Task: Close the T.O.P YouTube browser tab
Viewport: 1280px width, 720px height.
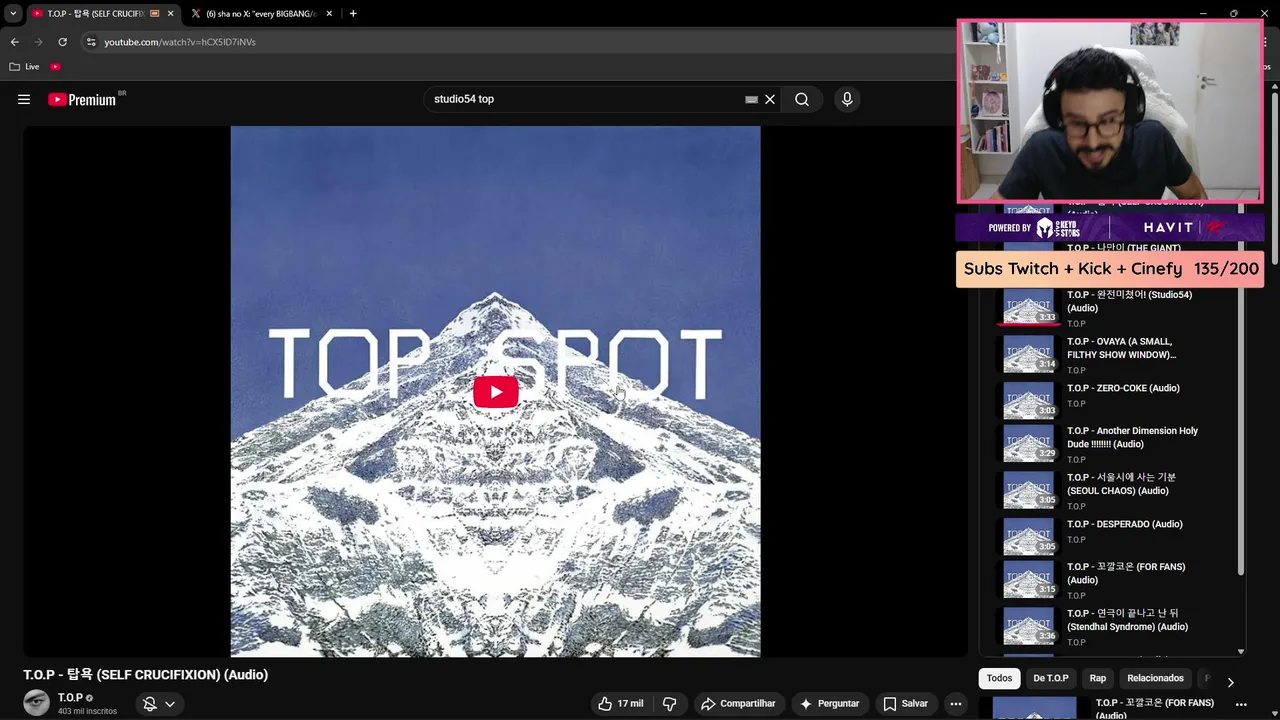Action: [170, 14]
